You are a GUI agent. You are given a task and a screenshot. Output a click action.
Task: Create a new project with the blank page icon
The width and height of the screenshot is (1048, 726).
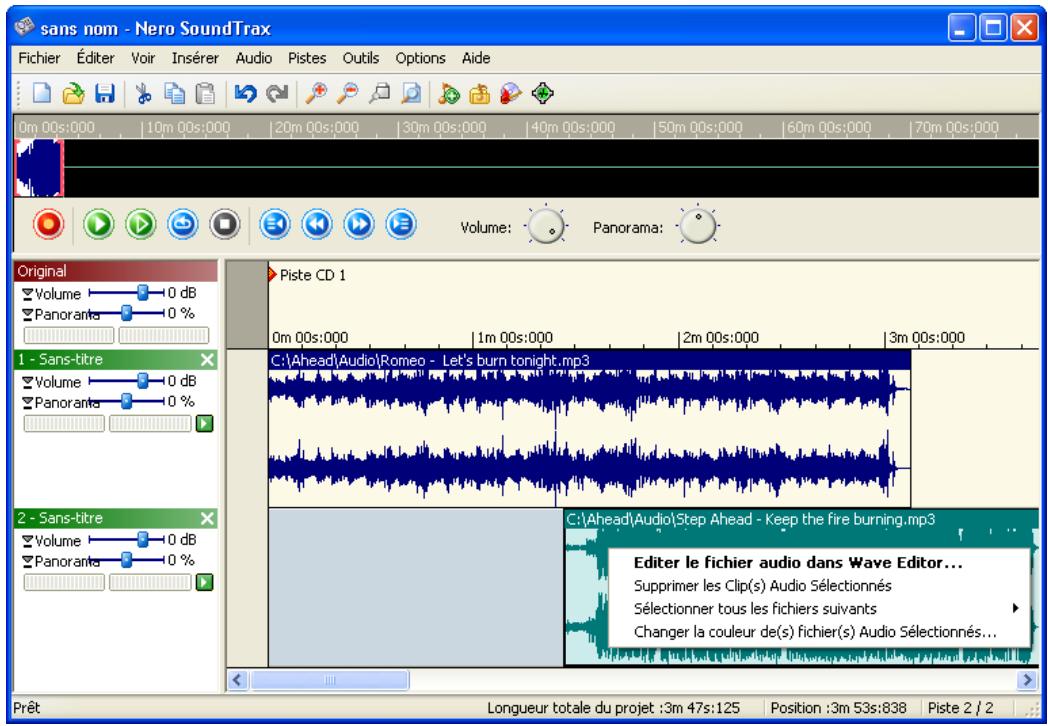click(41, 94)
